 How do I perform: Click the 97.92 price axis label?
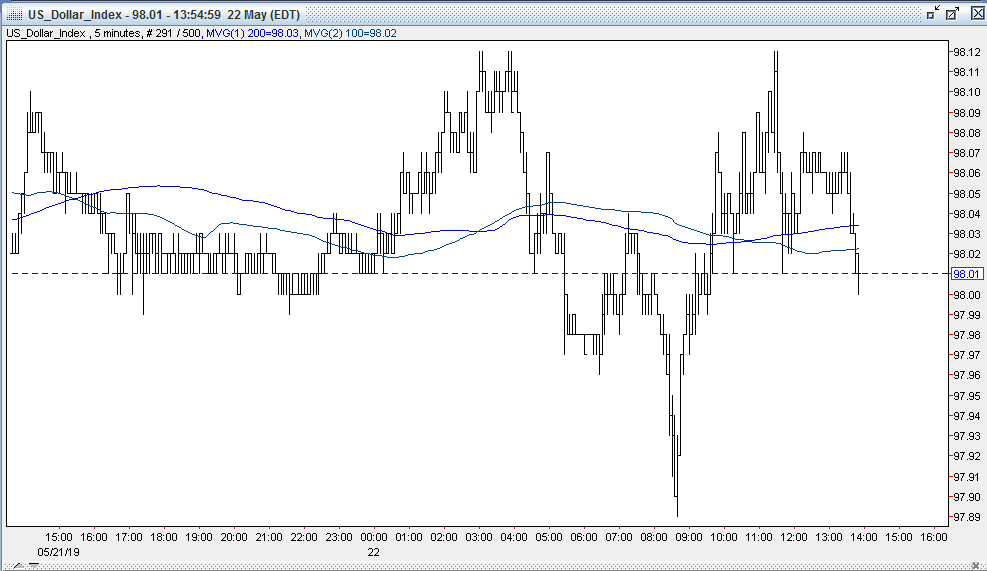[966, 456]
